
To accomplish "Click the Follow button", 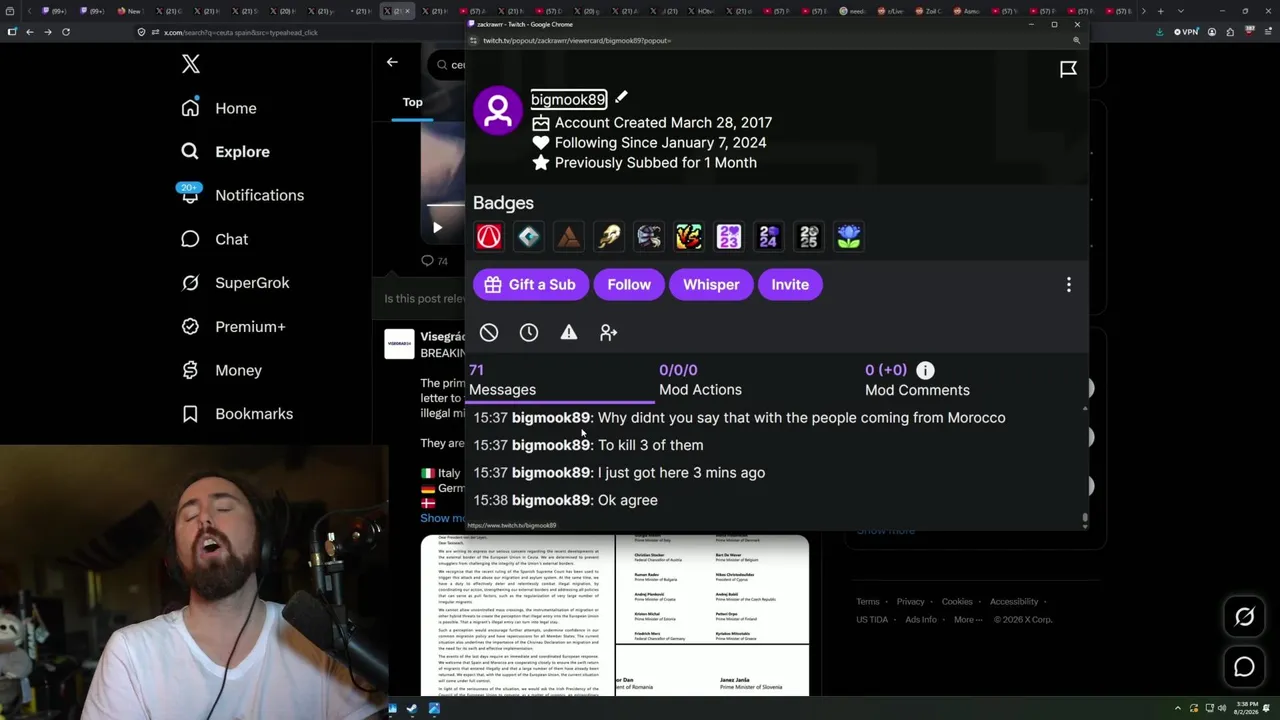I will 629,285.
